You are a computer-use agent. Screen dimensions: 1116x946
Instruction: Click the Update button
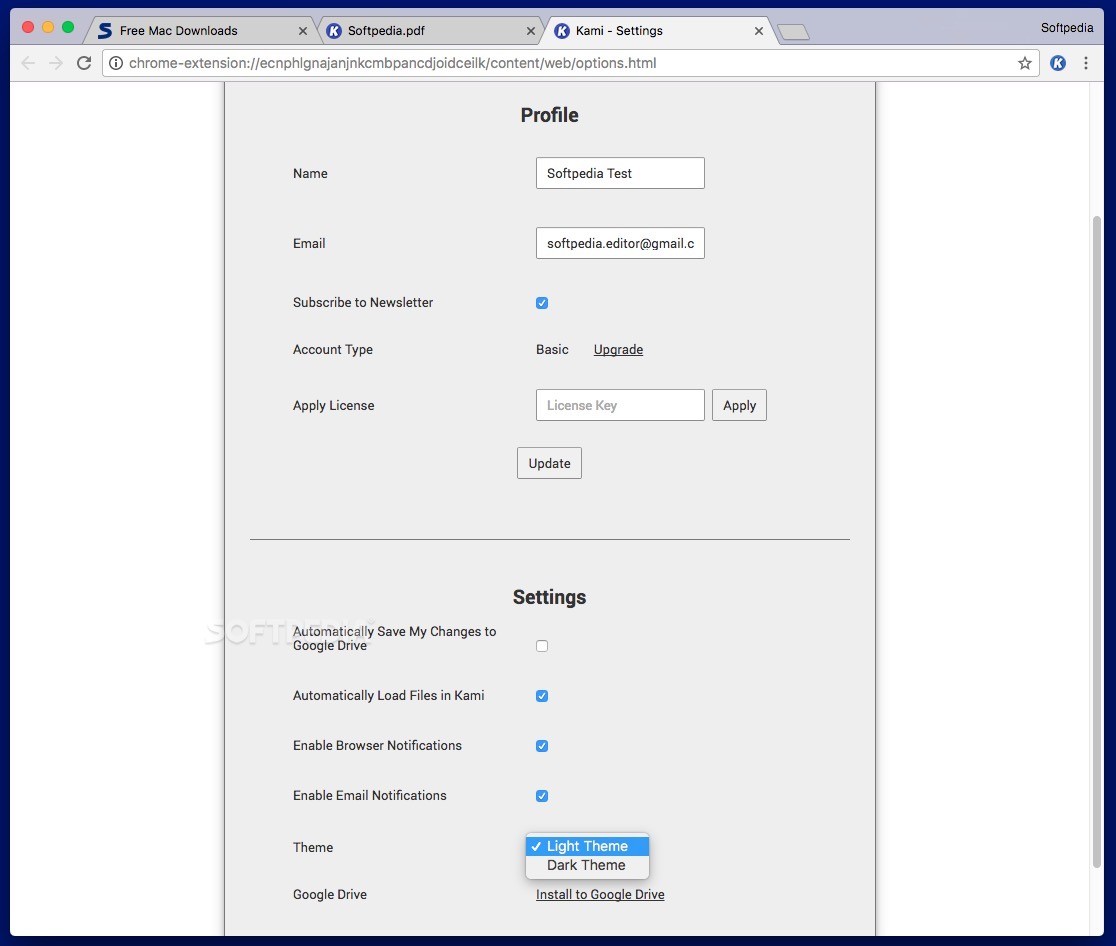pos(549,462)
